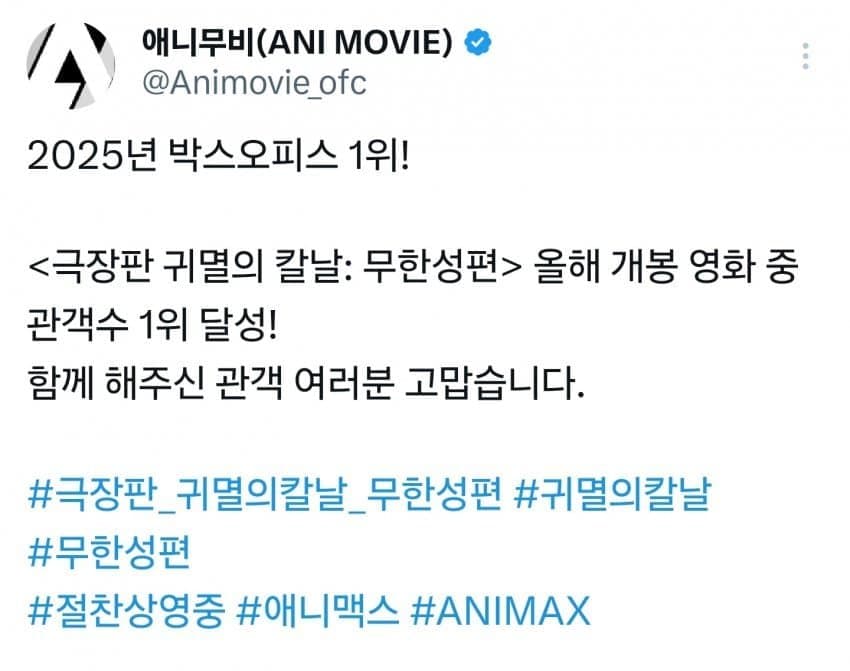850x671 pixels.
Task: Click the thank-you line ending 고맙습니다.
Action: pyautogui.click(x=306, y=383)
